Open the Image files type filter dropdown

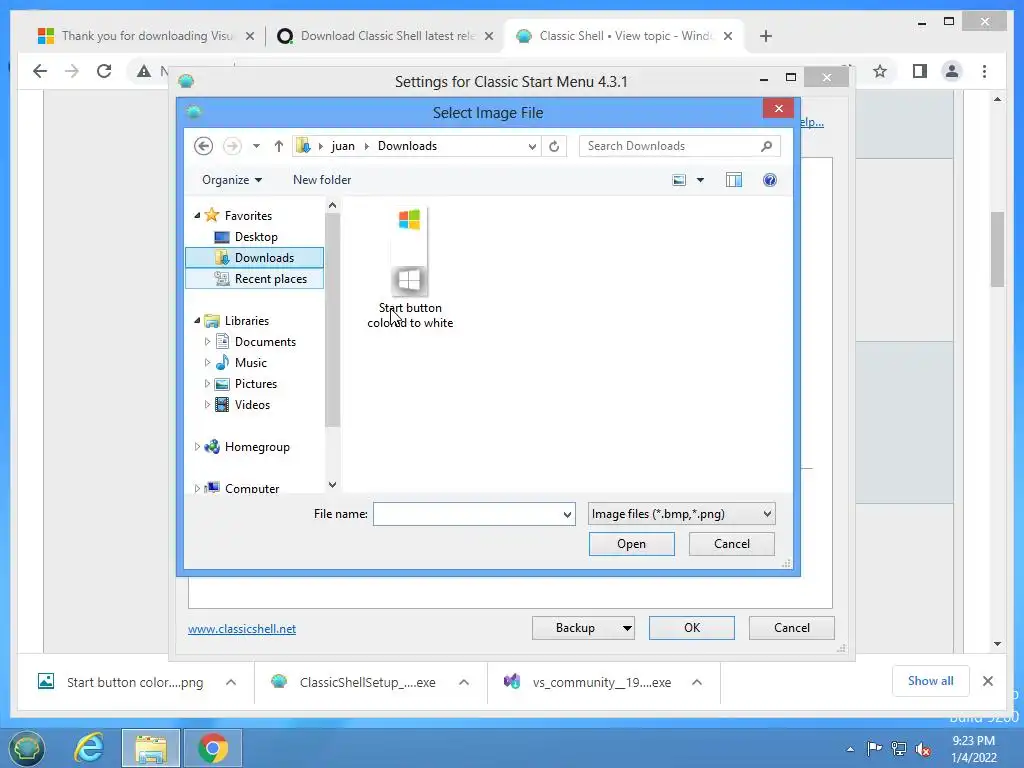pos(682,514)
